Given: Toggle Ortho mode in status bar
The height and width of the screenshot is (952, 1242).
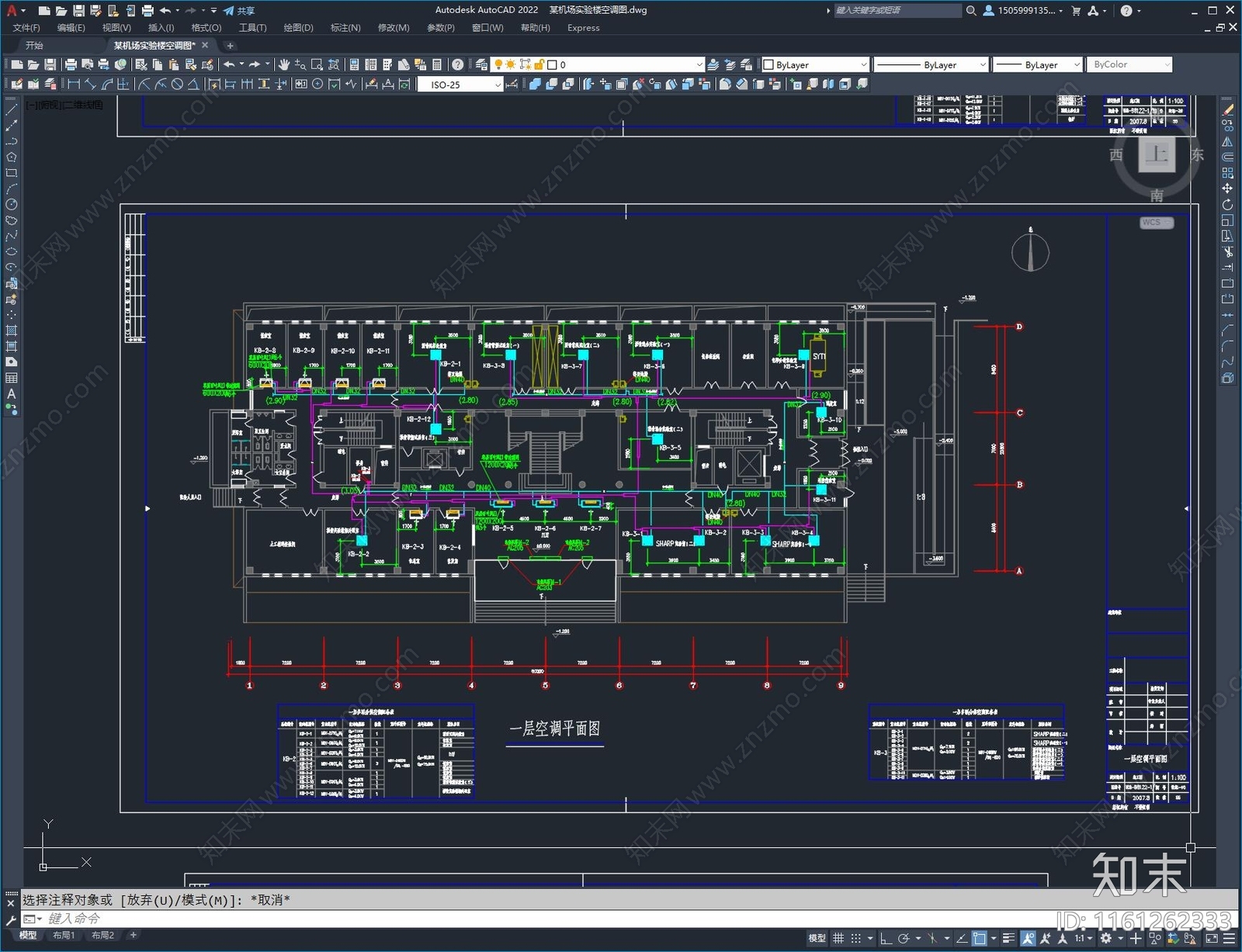Looking at the screenshot, I should pyautogui.click(x=886, y=939).
